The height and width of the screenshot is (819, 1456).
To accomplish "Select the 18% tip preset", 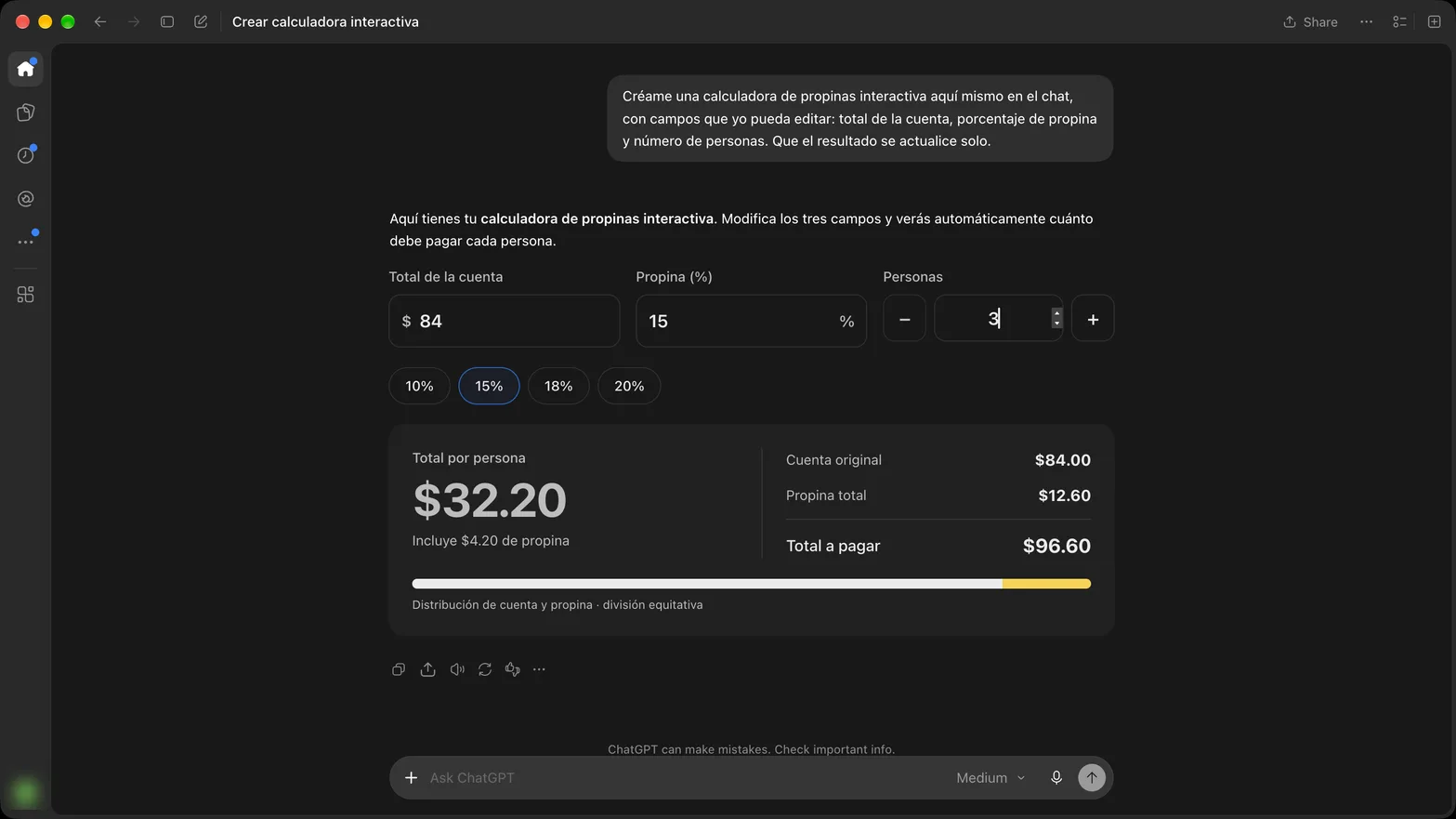I will (x=558, y=386).
